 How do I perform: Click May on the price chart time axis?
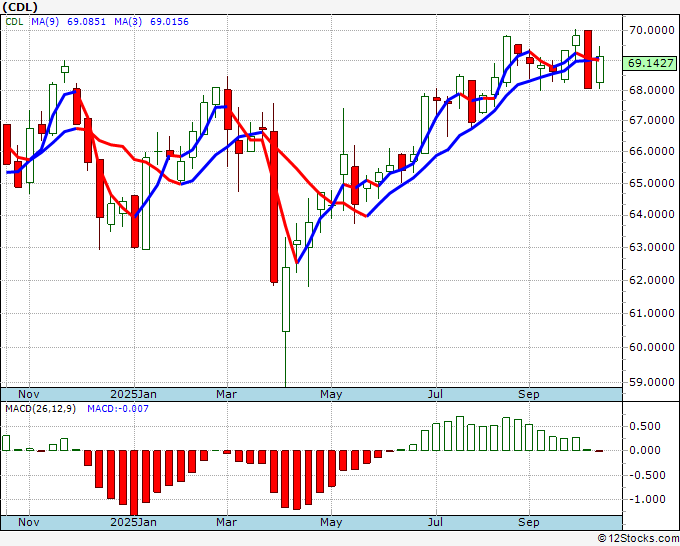point(331,394)
